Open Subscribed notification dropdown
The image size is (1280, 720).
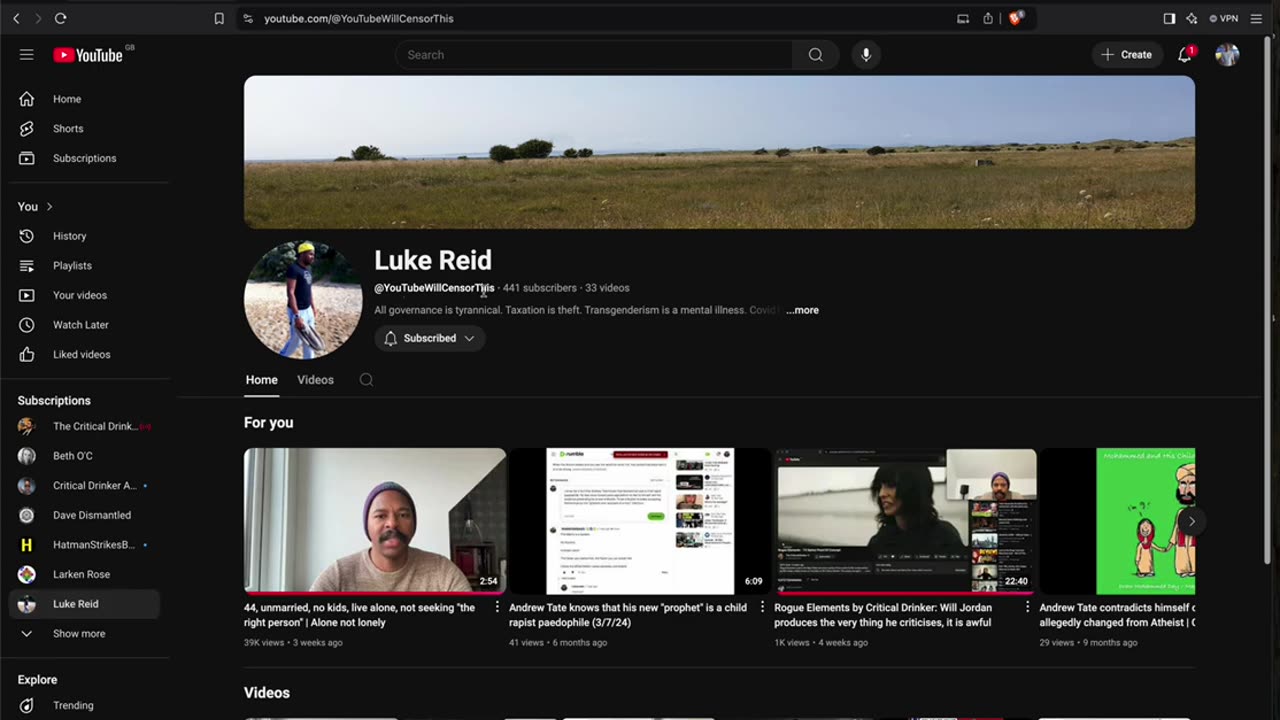click(x=431, y=338)
